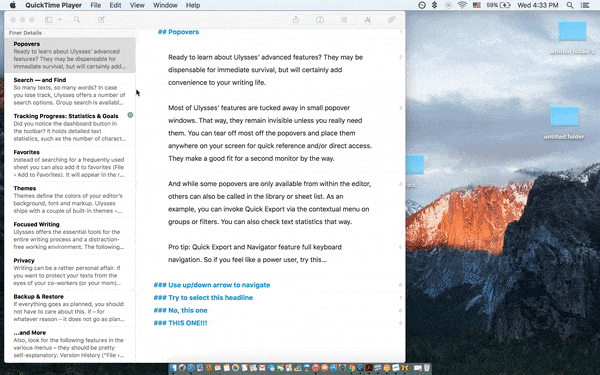Click the Time Machine menu bar icon

pyautogui.click(x=422, y=5)
